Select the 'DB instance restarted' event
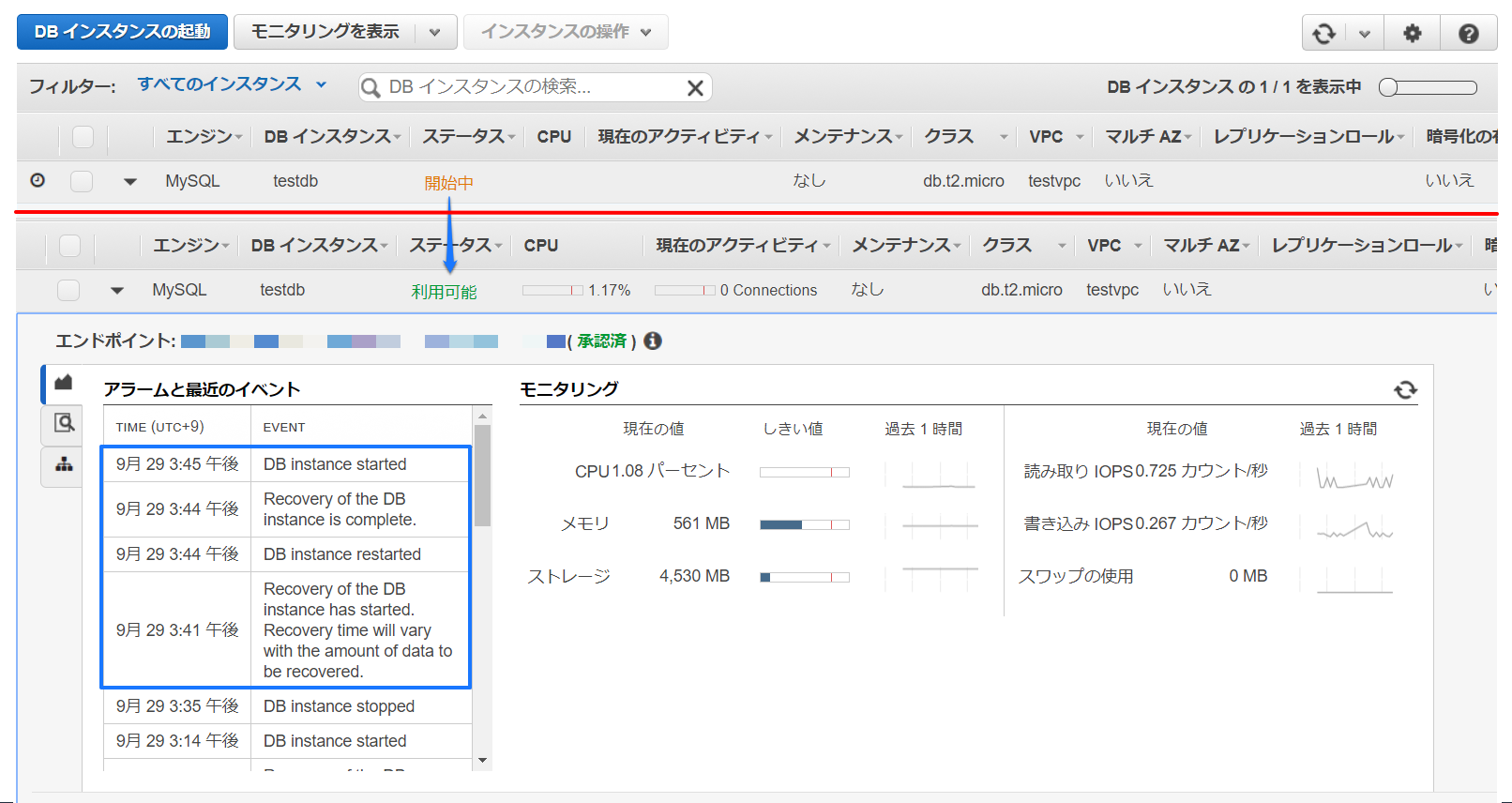Screen dimensions: 1512x803 coord(342,554)
